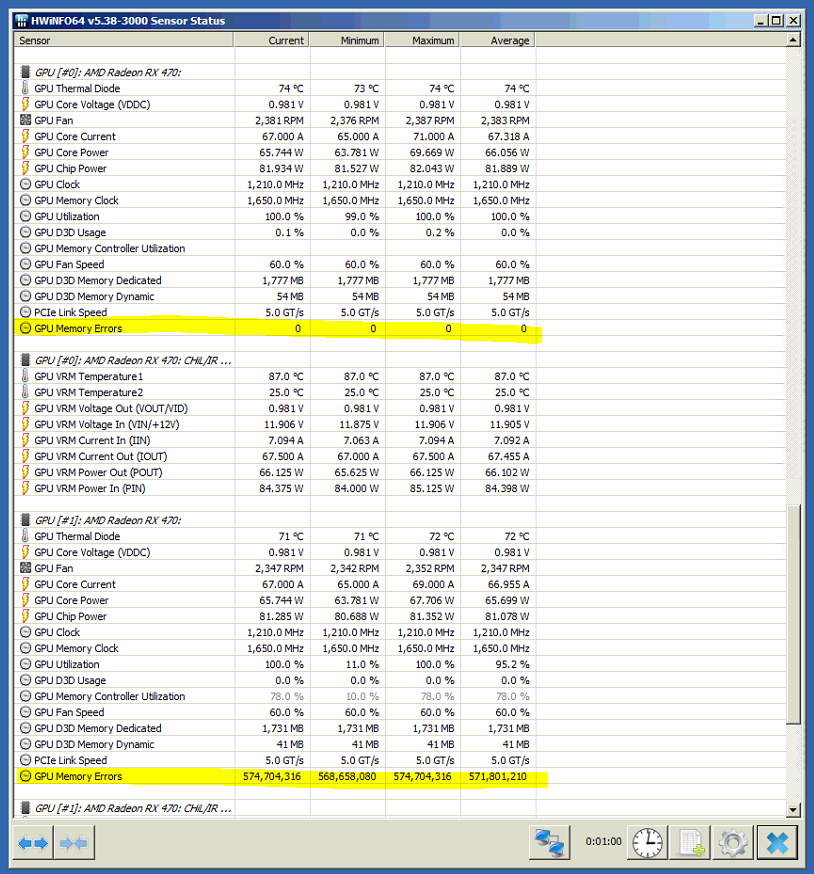
Task: Select GPU VRM Power In (PIN) row
Action: [x=98, y=488]
